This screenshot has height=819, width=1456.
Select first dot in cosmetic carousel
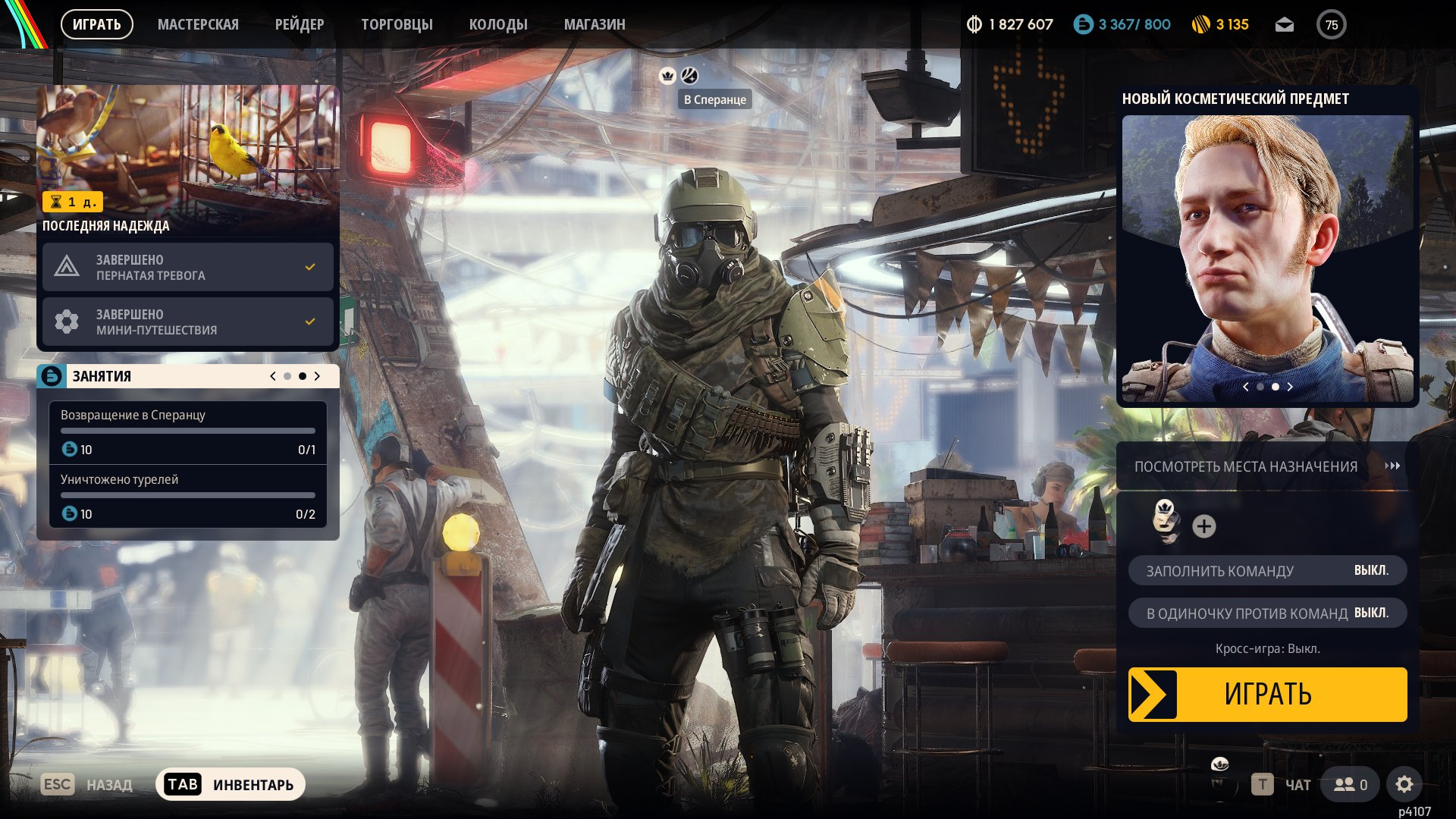pyautogui.click(x=1260, y=387)
